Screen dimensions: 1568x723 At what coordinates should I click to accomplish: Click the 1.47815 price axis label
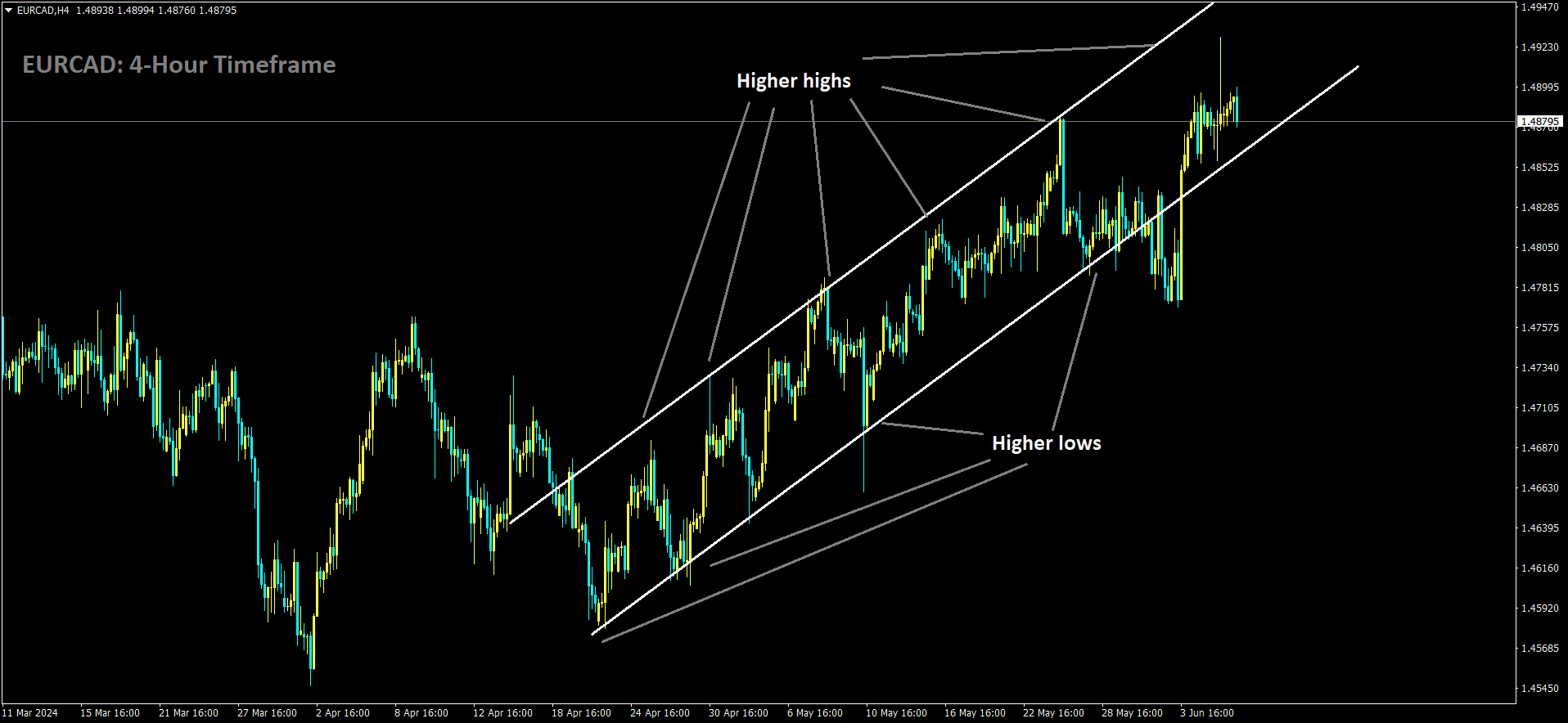click(1539, 287)
